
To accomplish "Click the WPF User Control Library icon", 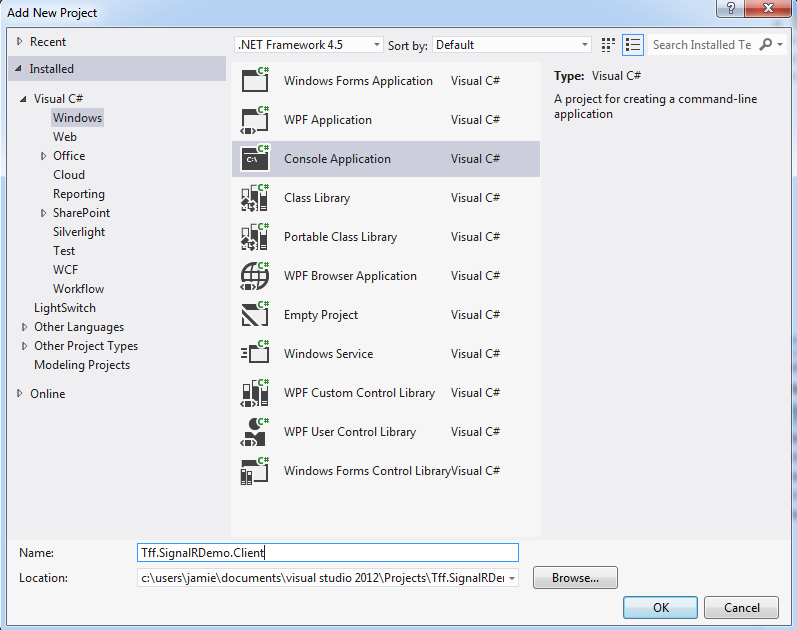I will (x=256, y=432).
